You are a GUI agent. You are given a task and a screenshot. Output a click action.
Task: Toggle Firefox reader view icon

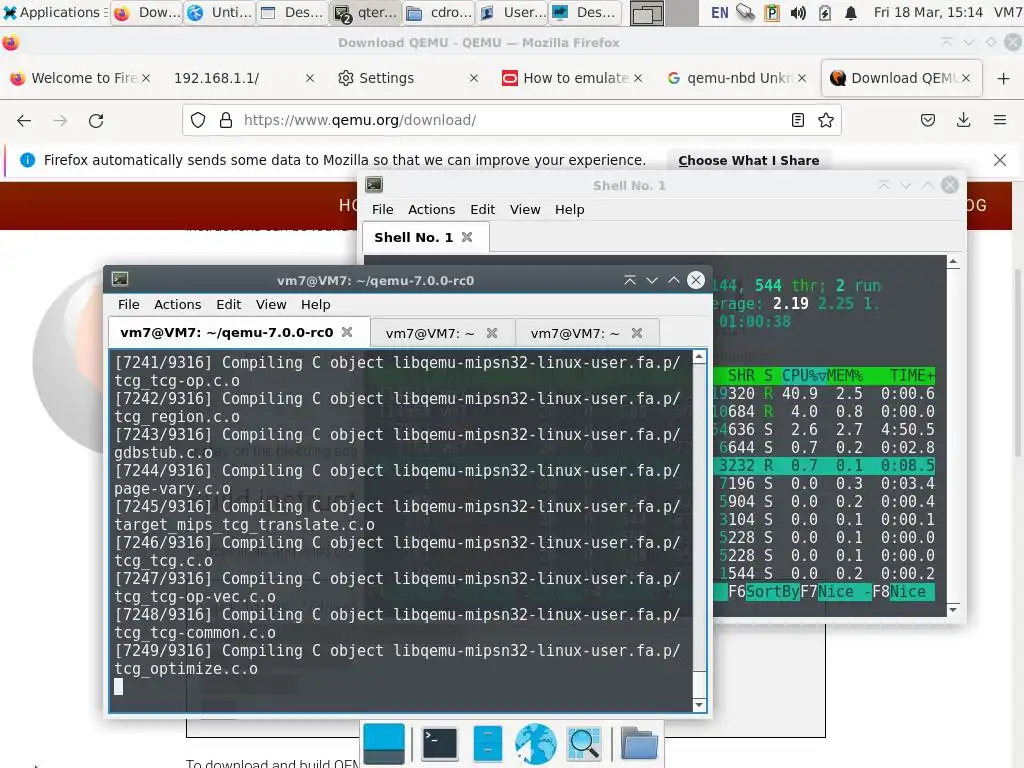click(797, 120)
